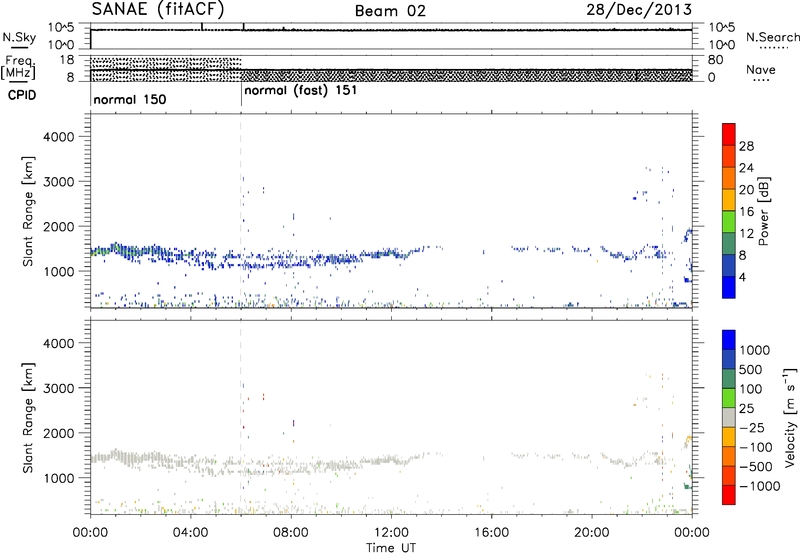Click the 20:00 time axis tick label
800x554 pixels.
(591, 533)
